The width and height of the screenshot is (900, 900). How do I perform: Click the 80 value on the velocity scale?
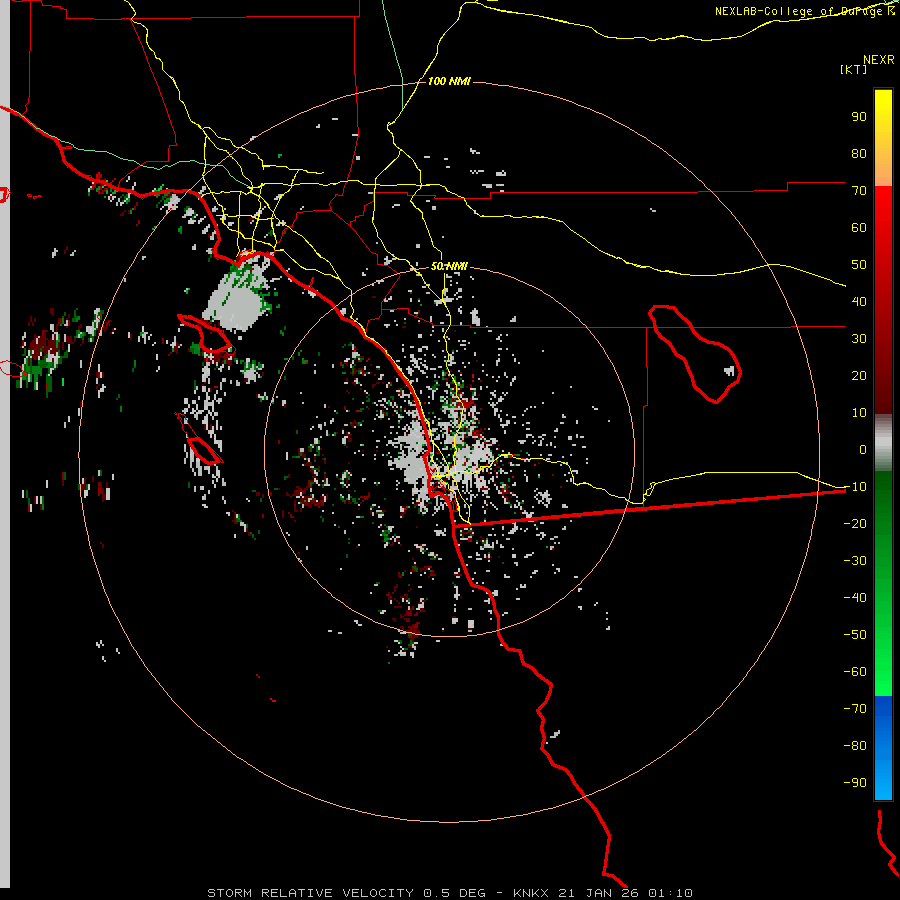point(859,153)
